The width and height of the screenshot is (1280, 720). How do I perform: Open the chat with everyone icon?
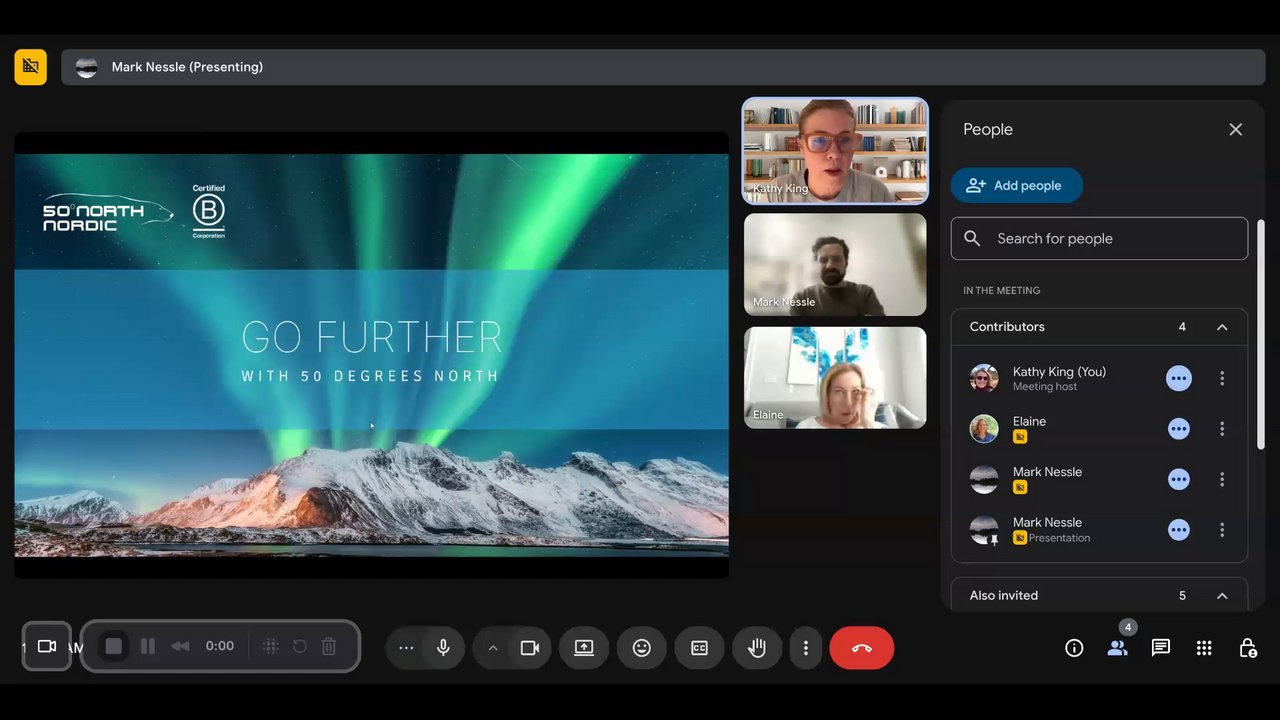coord(1161,648)
